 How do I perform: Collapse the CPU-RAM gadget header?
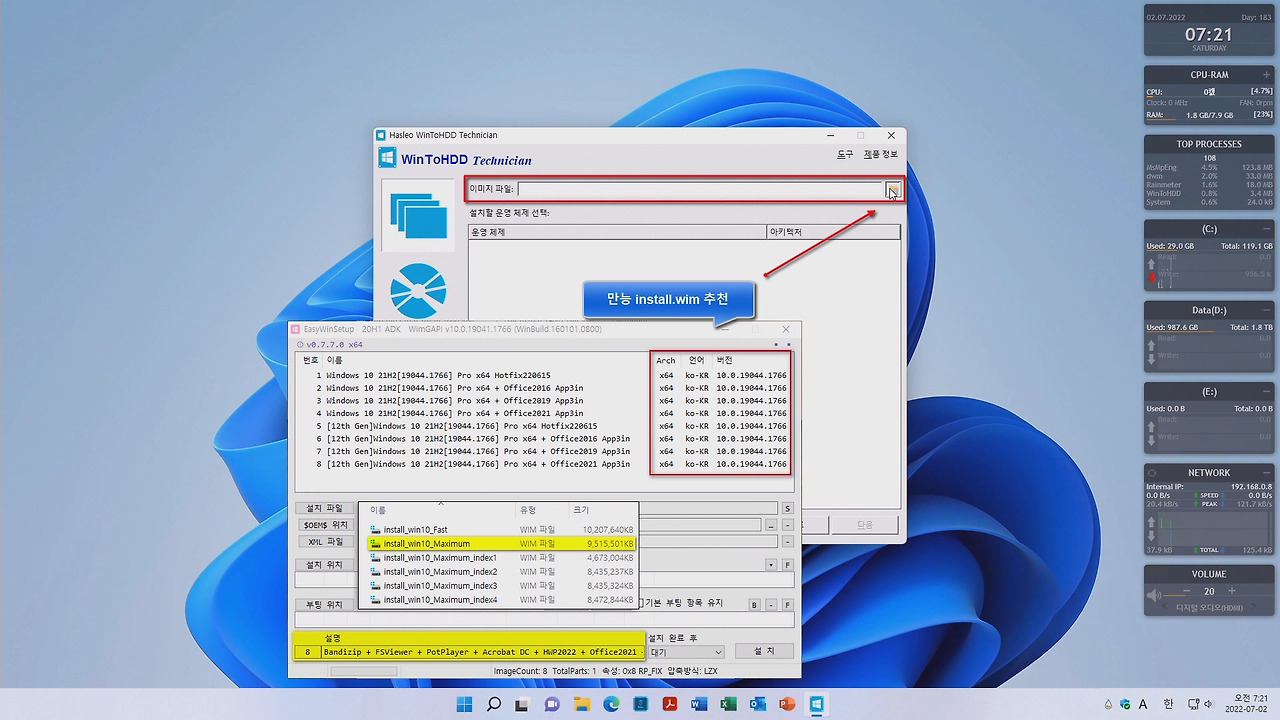tap(1267, 75)
